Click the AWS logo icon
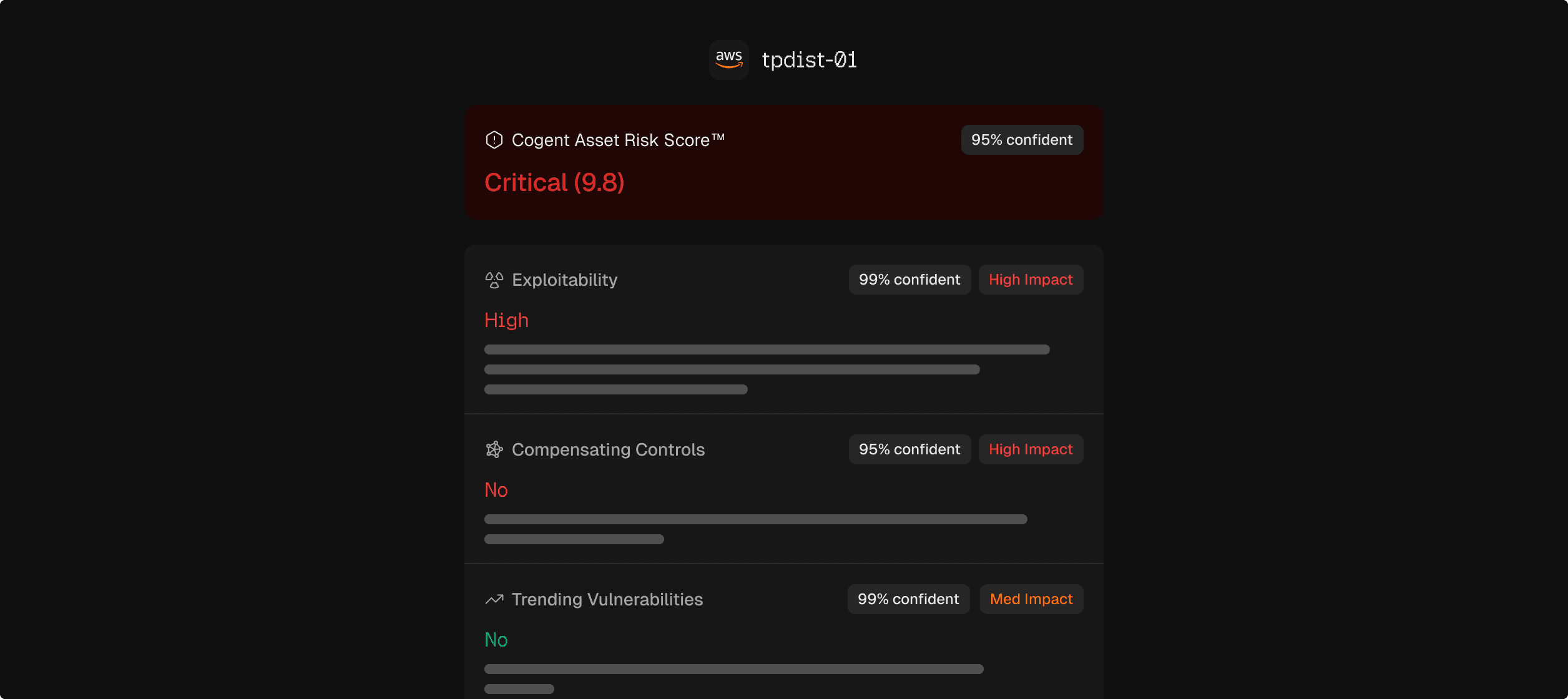The image size is (1568, 699). tap(728, 60)
